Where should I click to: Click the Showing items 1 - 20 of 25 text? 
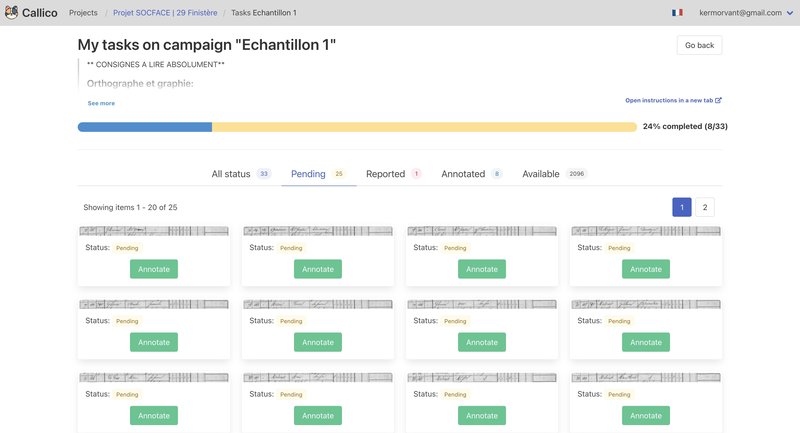pos(130,207)
